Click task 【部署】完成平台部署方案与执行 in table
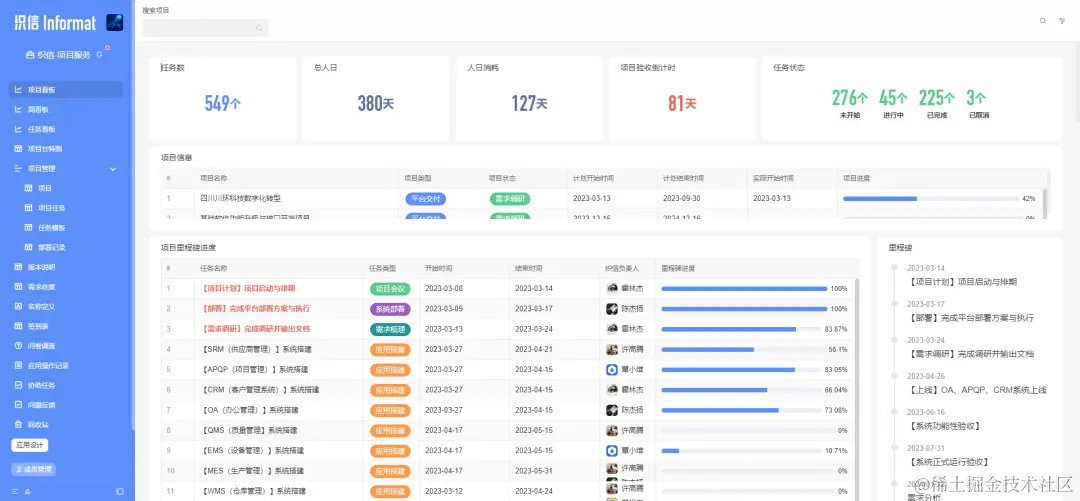The height and width of the screenshot is (501, 1080). tap(255, 309)
